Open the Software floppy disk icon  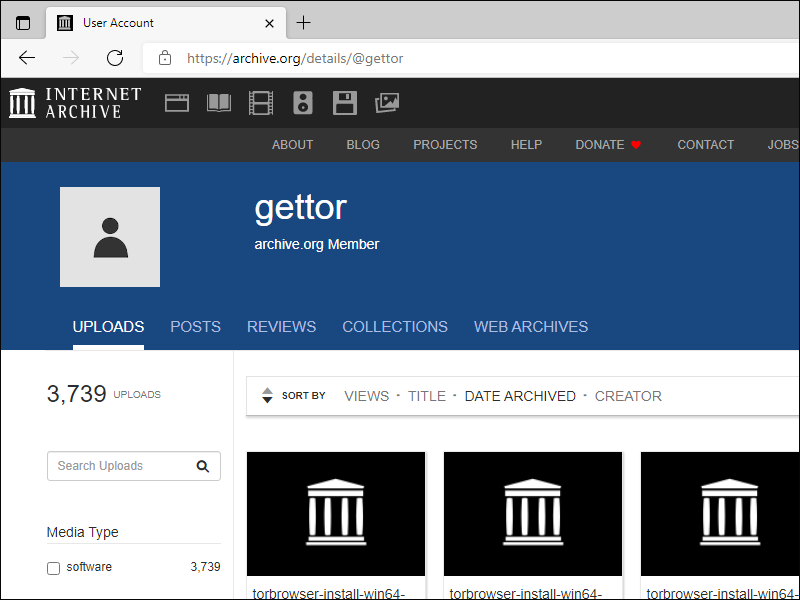pos(345,102)
